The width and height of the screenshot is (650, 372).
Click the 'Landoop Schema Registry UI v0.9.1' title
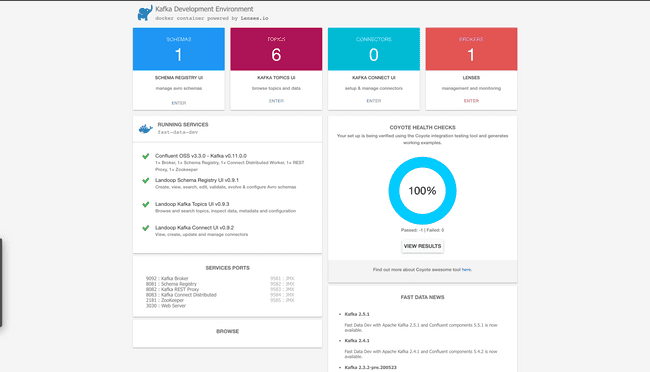point(197,180)
